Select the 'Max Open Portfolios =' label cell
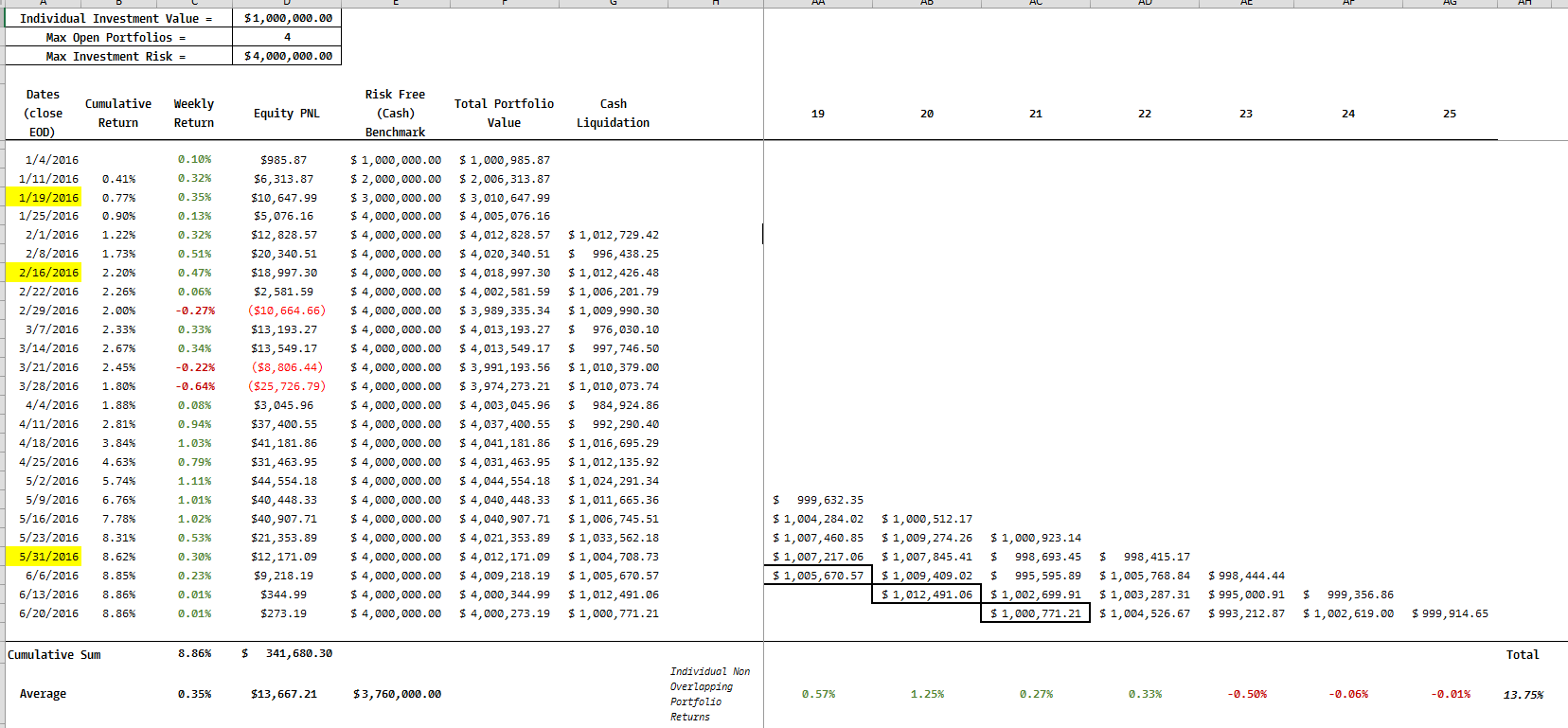Image resolution: width=1568 pixels, height=728 pixels. pos(118,37)
